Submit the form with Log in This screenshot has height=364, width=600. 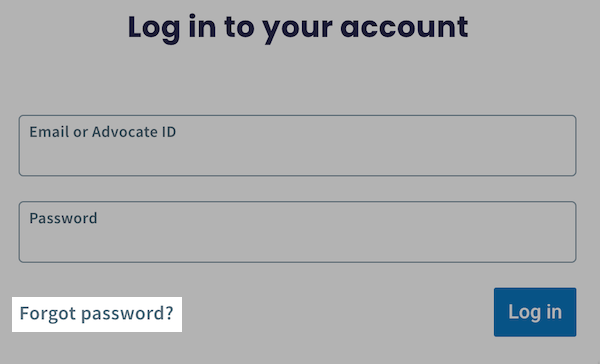coord(535,312)
